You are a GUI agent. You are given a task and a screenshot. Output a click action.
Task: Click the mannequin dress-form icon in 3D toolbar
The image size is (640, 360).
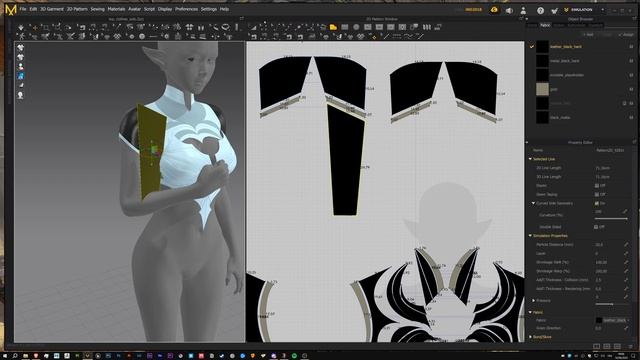click(178, 36)
